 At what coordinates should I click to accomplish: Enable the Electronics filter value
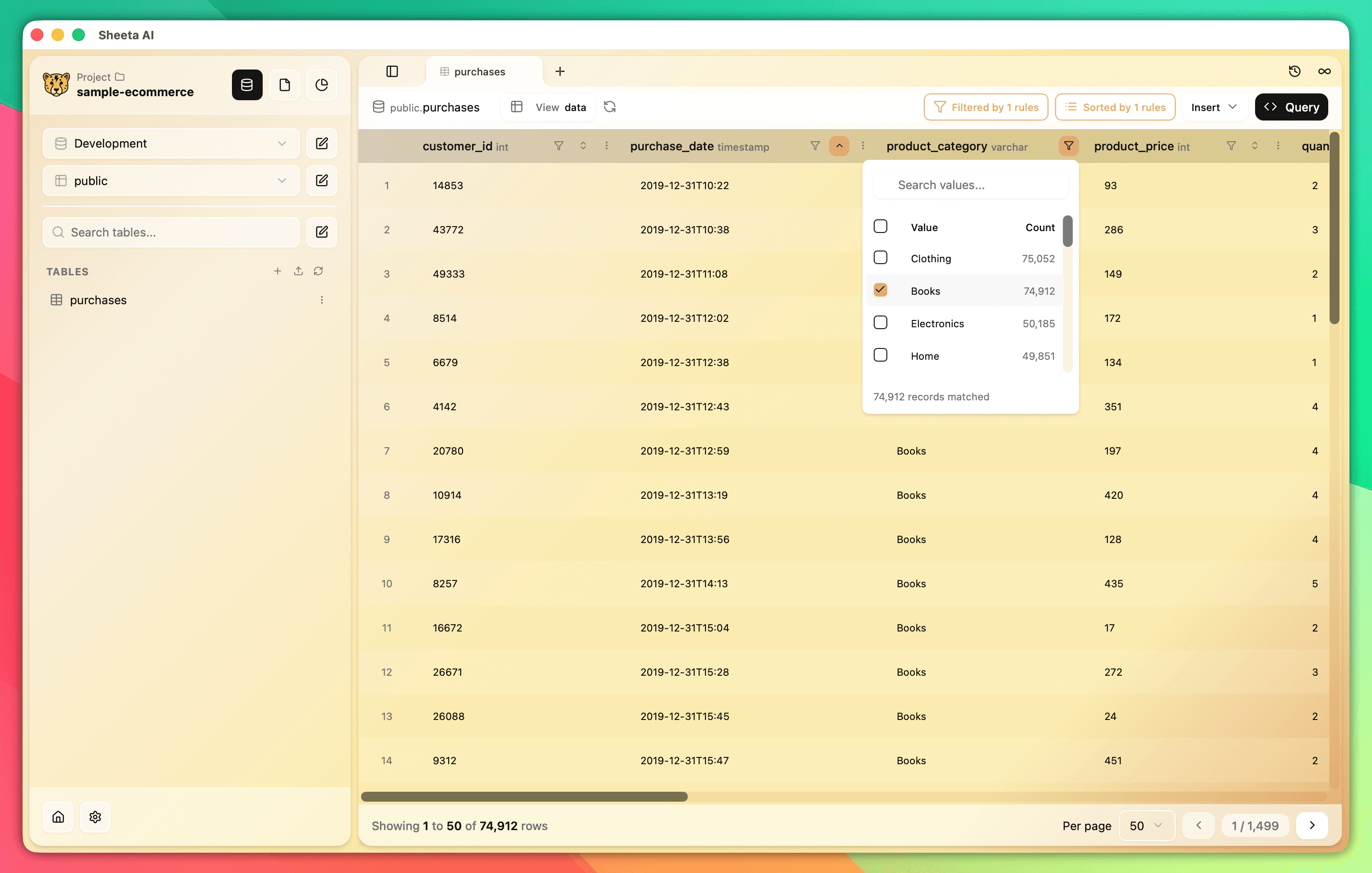[881, 323]
